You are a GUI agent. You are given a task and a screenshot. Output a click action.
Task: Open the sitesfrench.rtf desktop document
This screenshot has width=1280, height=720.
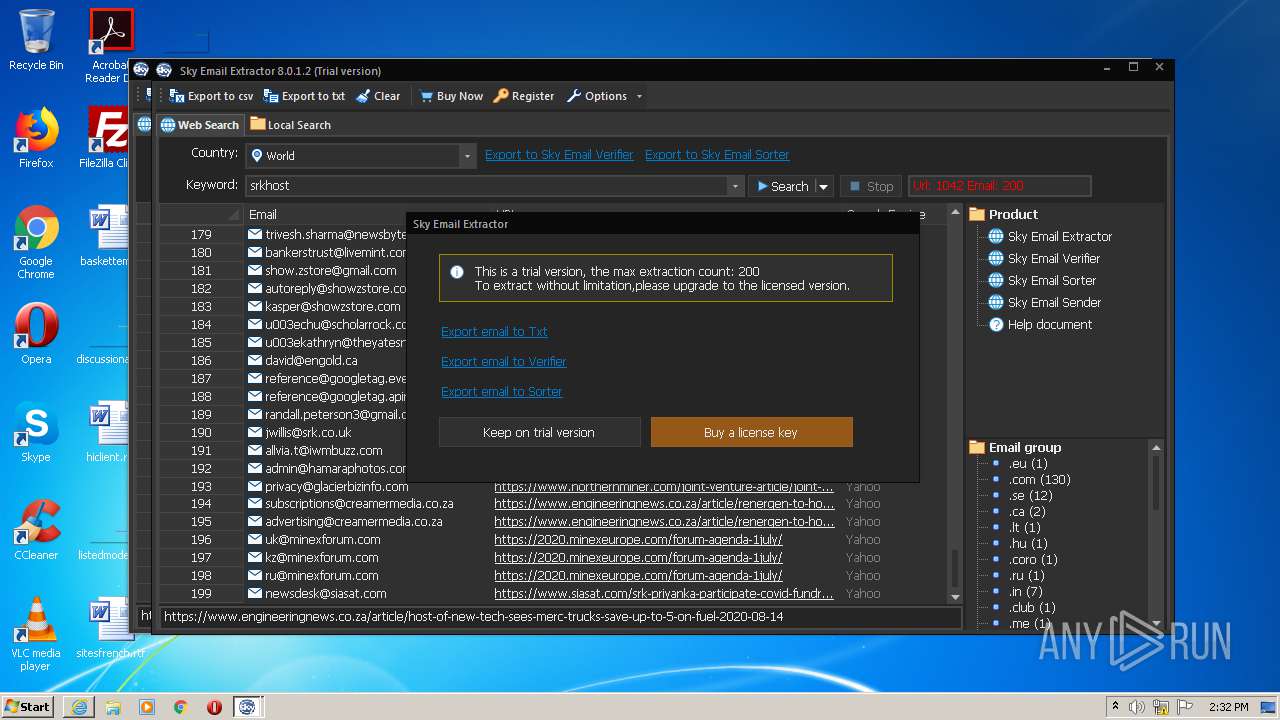110,630
